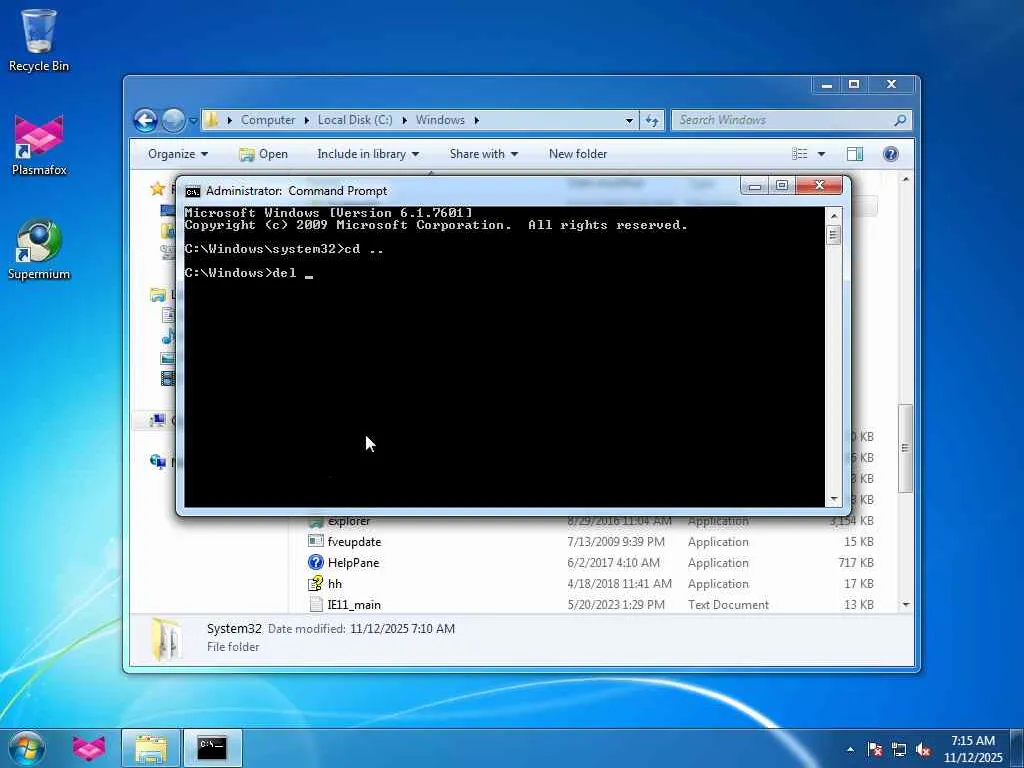Open the view options dropdown arrow
1024x768 pixels.
pyautogui.click(x=822, y=154)
